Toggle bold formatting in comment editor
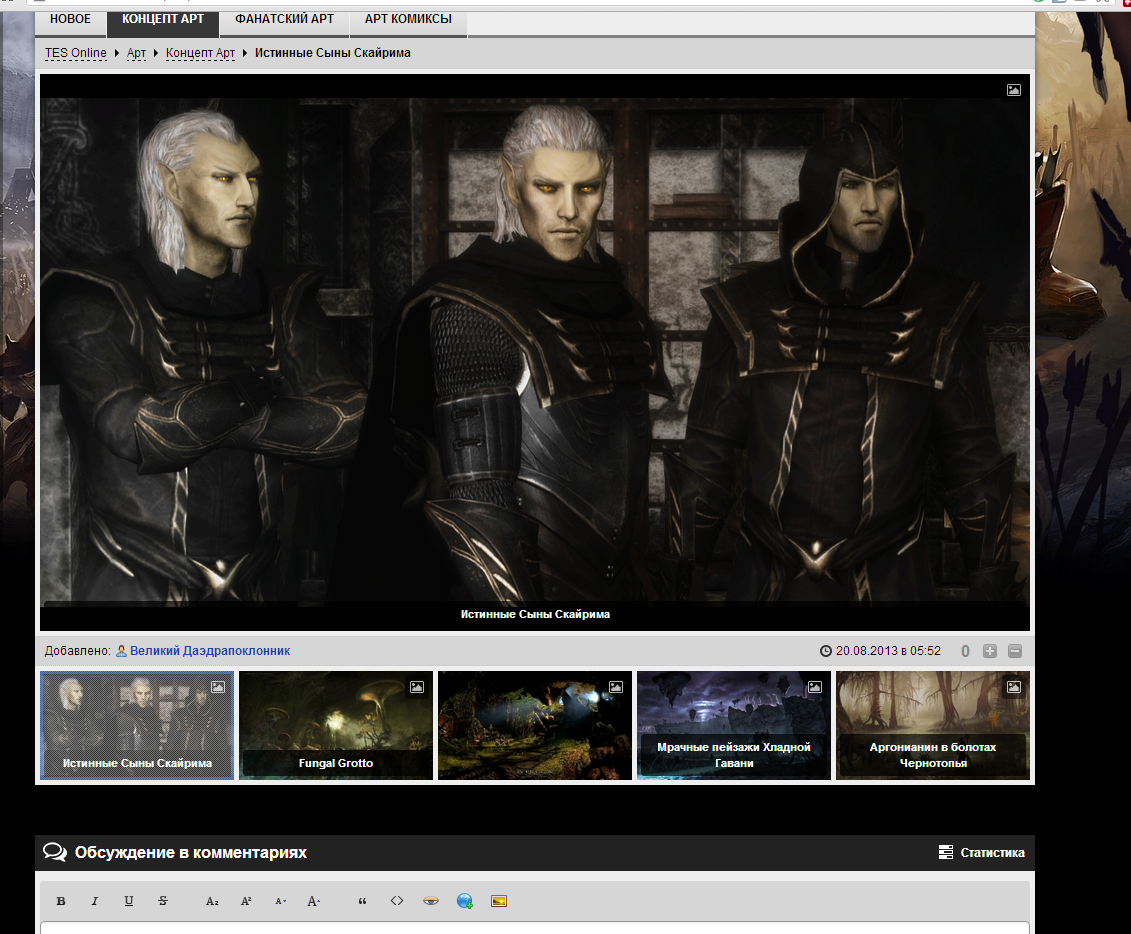The width and height of the screenshot is (1131, 934). [x=61, y=901]
